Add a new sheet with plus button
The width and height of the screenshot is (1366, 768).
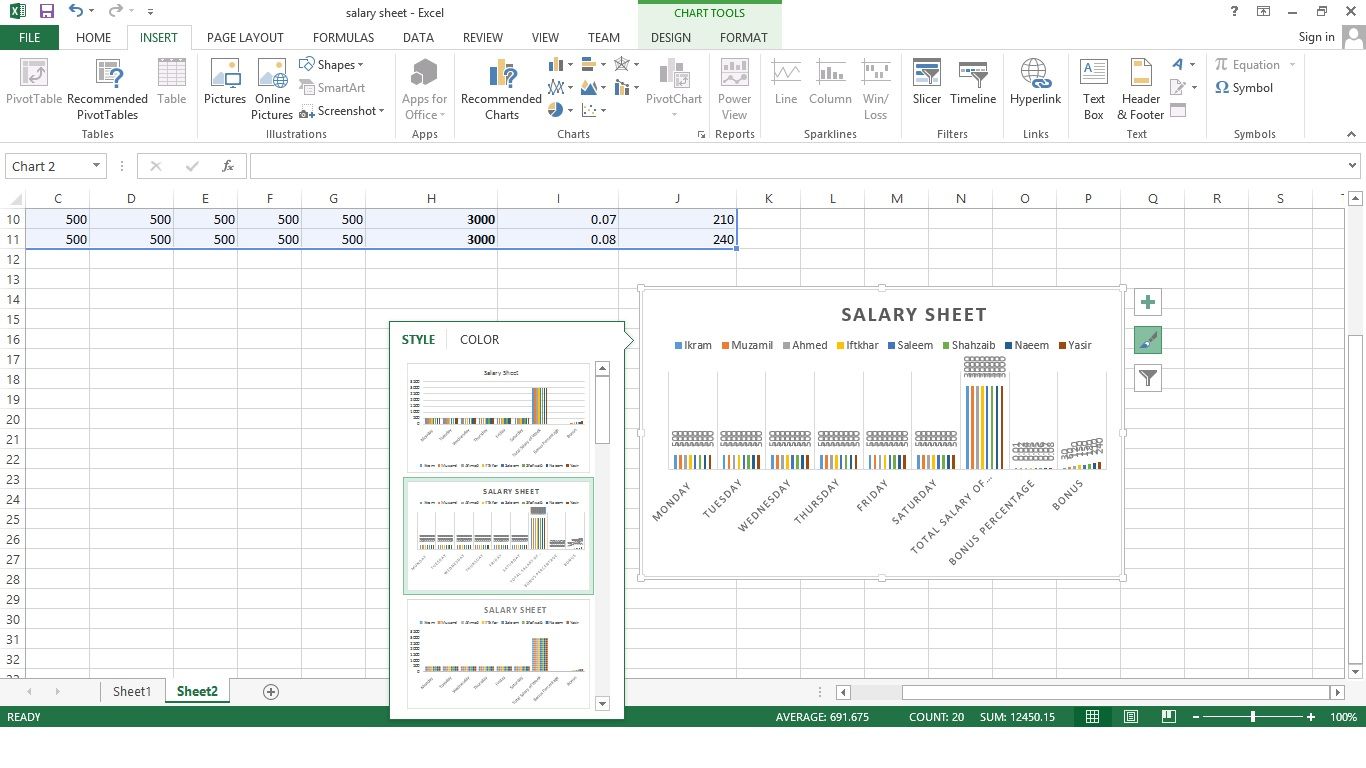(270, 691)
